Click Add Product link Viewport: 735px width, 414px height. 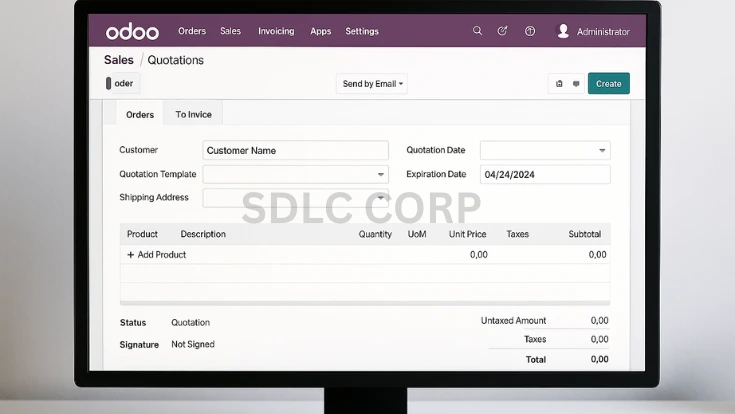162,255
